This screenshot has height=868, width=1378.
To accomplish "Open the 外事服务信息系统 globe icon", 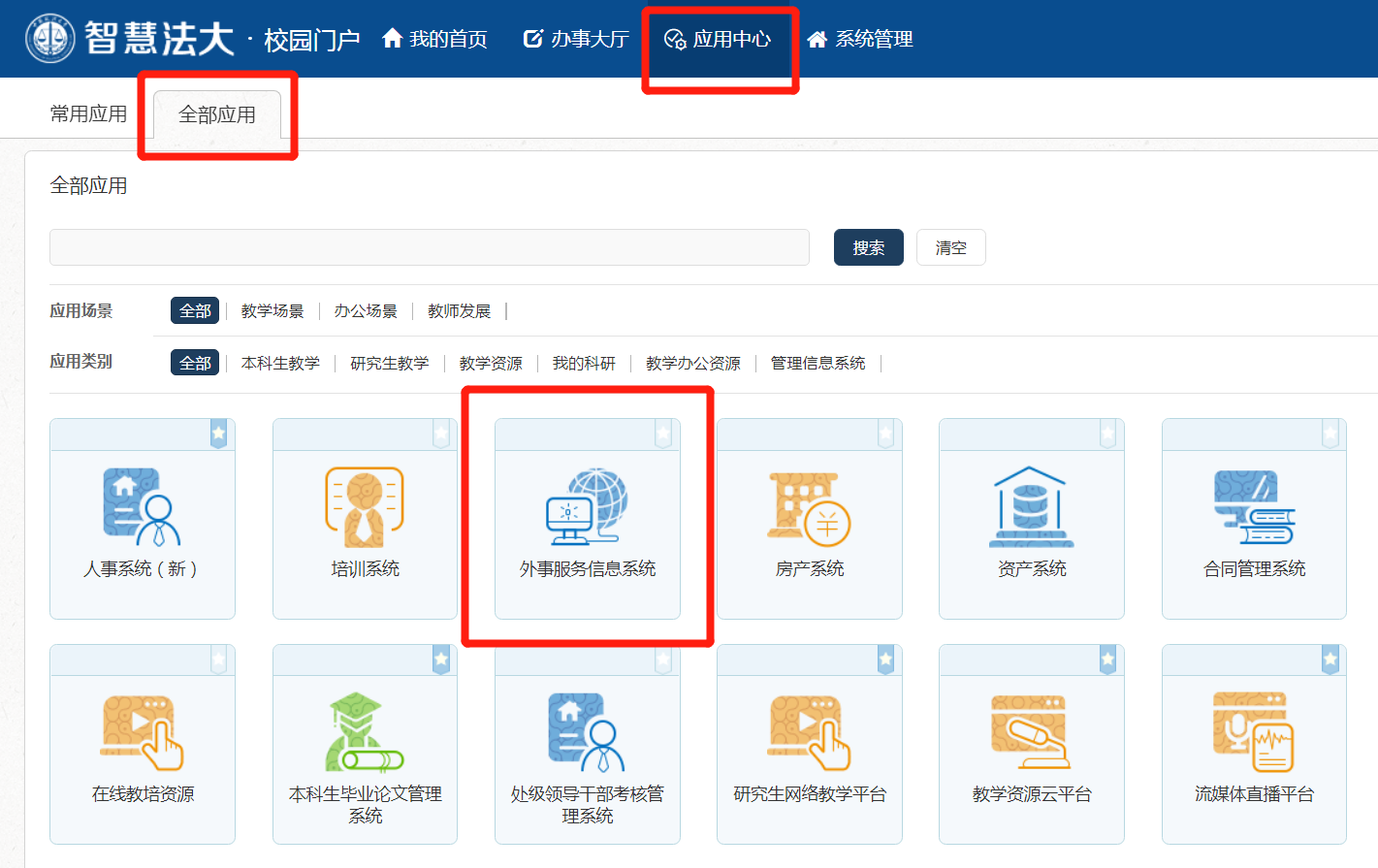I will coord(587,507).
